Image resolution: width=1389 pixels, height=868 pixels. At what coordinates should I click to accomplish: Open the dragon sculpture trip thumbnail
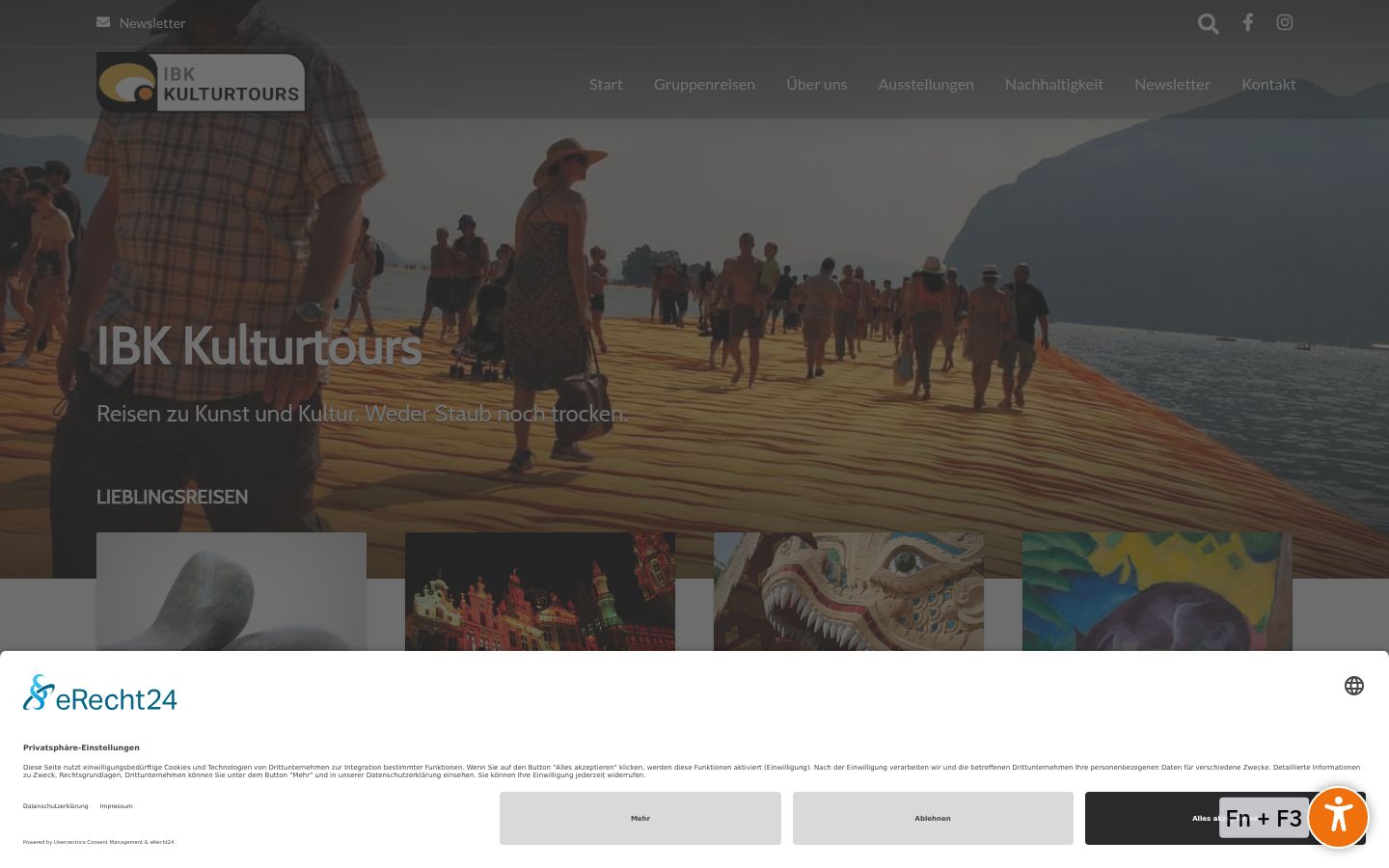point(849,591)
